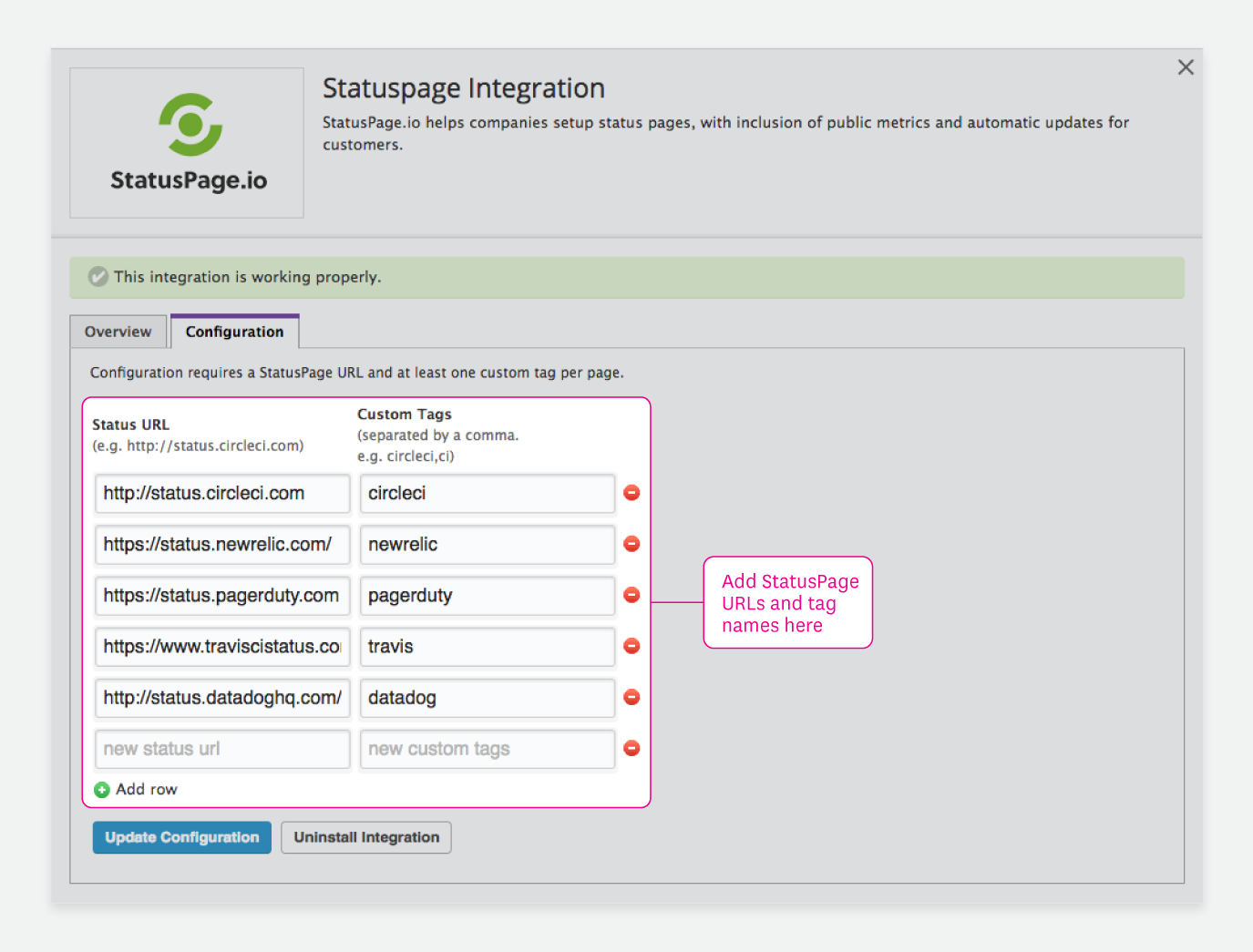Image resolution: width=1253 pixels, height=952 pixels.
Task: Edit the traviscistatus URL field
Action: click(x=221, y=646)
